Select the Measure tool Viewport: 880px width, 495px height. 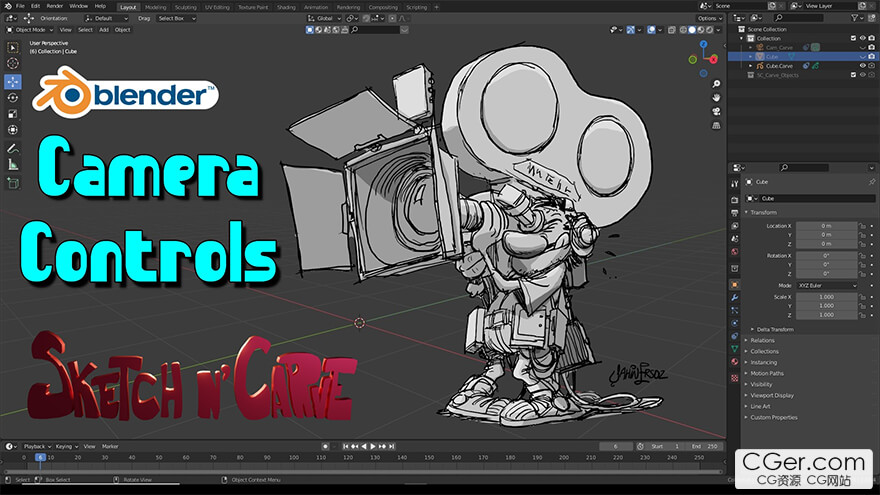tap(13, 164)
